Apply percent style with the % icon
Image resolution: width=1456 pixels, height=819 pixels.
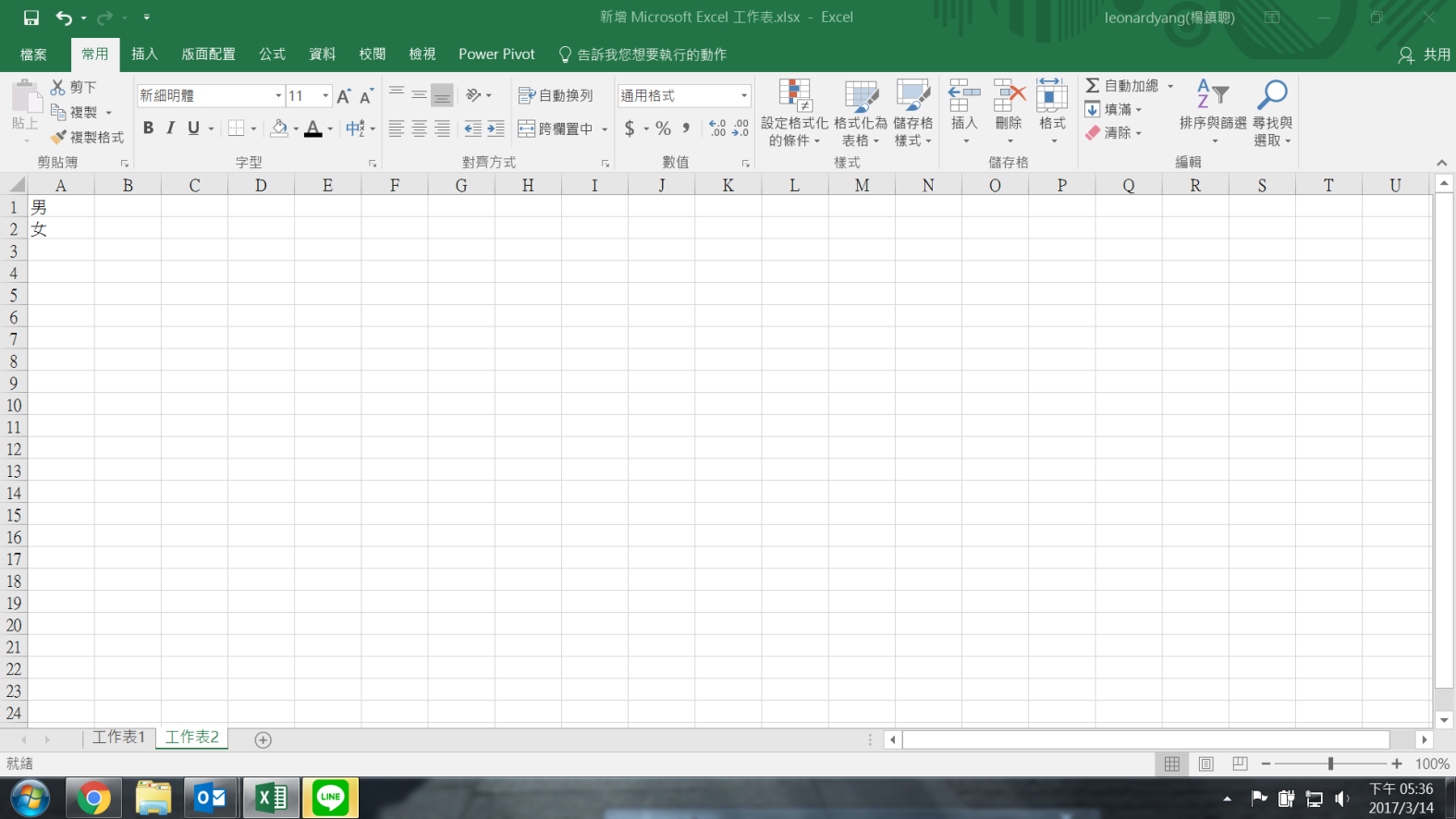[x=663, y=128]
